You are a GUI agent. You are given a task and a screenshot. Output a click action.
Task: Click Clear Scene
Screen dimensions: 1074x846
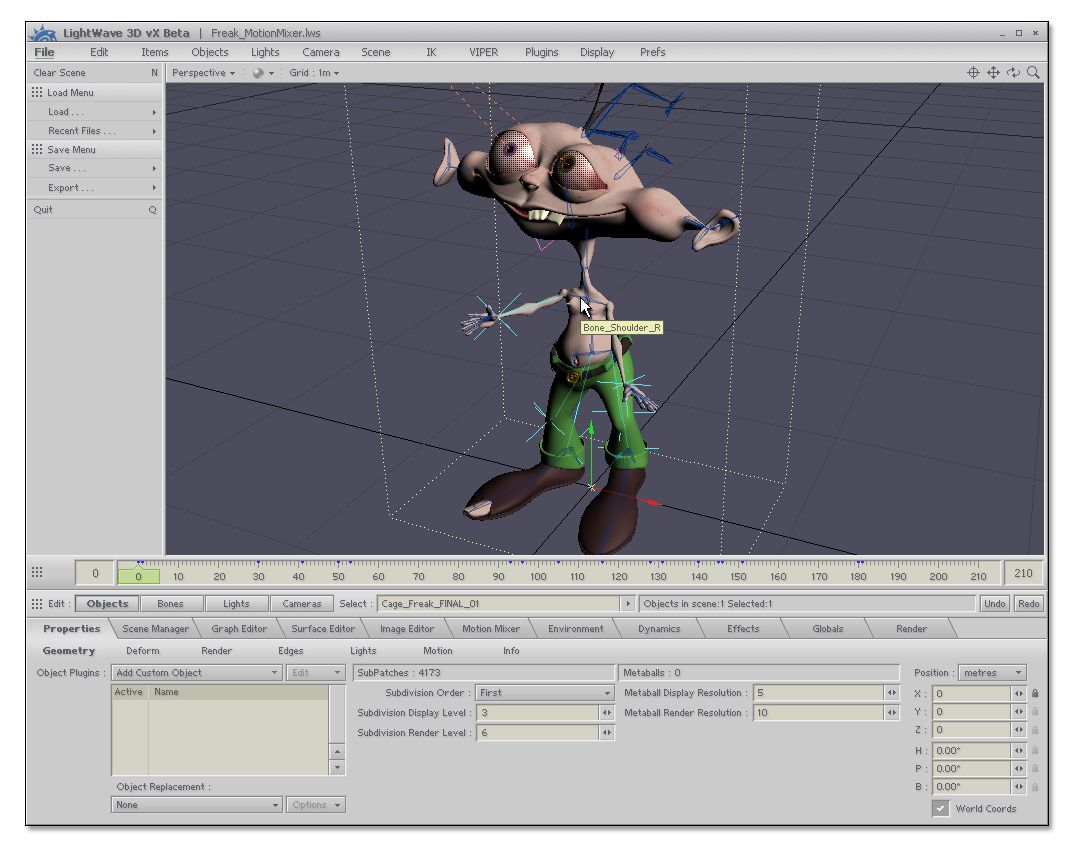point(95,73)
